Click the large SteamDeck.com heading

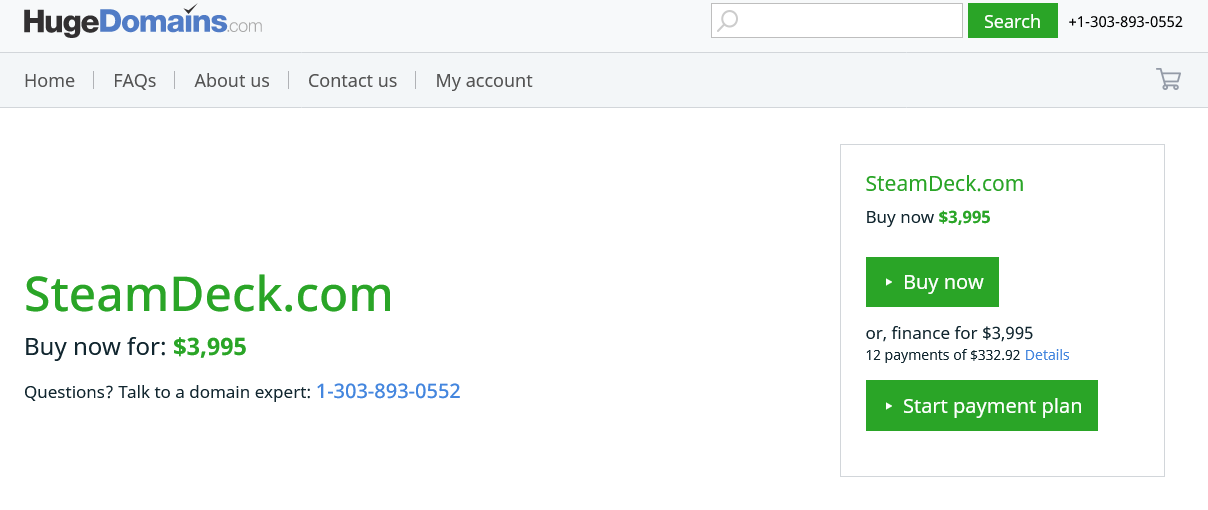208,294
